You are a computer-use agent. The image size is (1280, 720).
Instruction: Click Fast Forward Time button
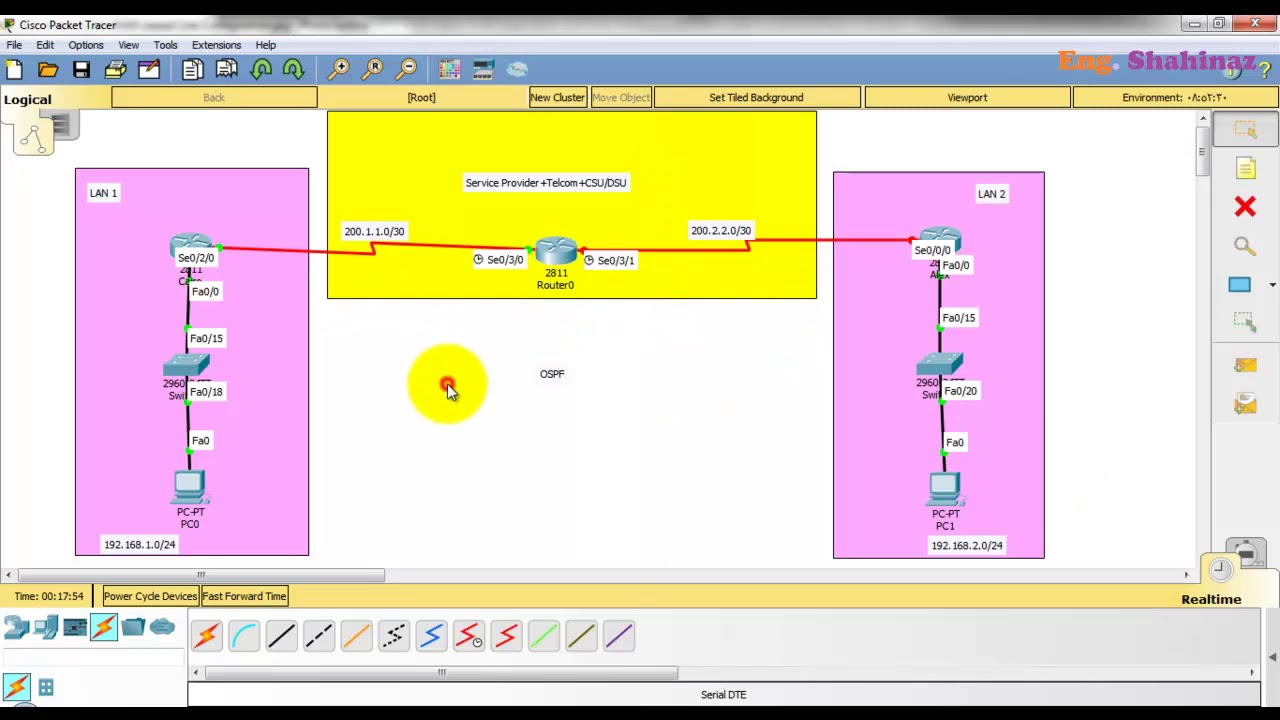click(x=244, y=597)
